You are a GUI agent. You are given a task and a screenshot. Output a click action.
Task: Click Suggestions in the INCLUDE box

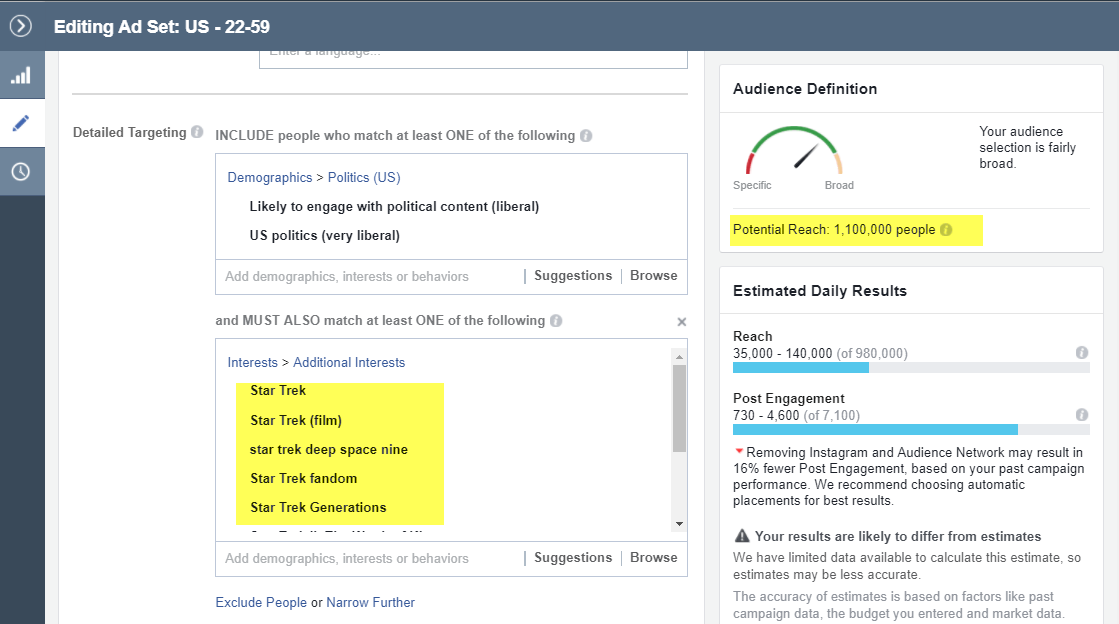pyautogui.click(x=573, y=276)
